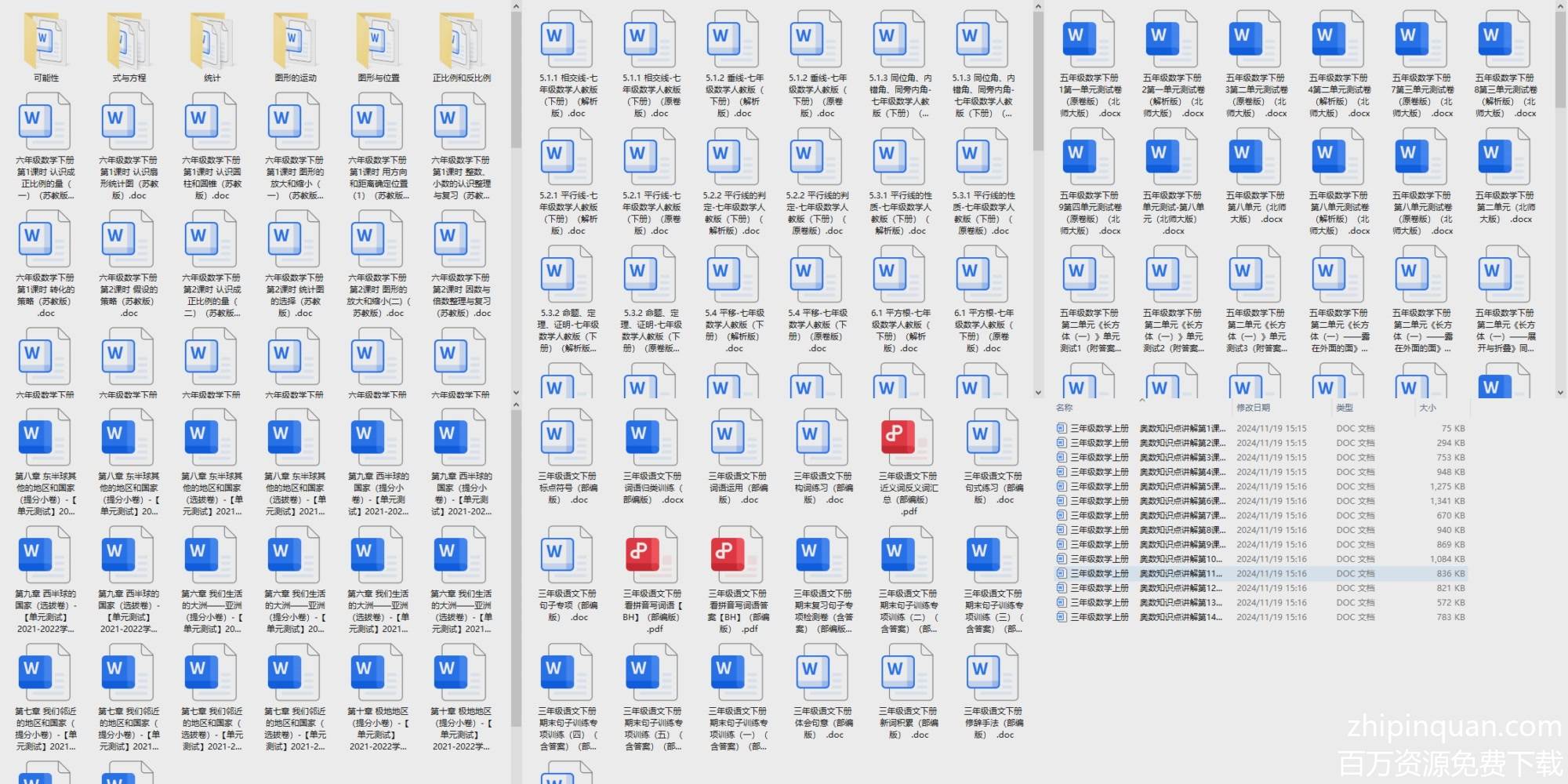
Task: Select the 修辞手法 (部编版) doc icon
Action: pyautogui.click(x=993, y=672)
